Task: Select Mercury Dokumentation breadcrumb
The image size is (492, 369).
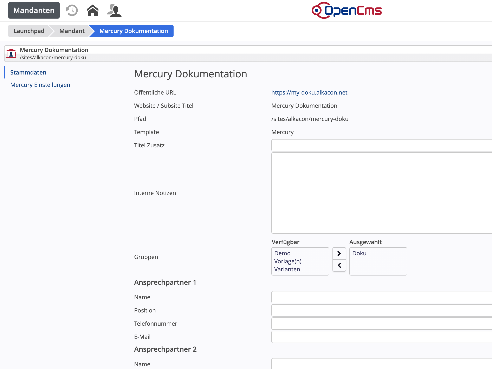Action: click(x=134, y=31)
